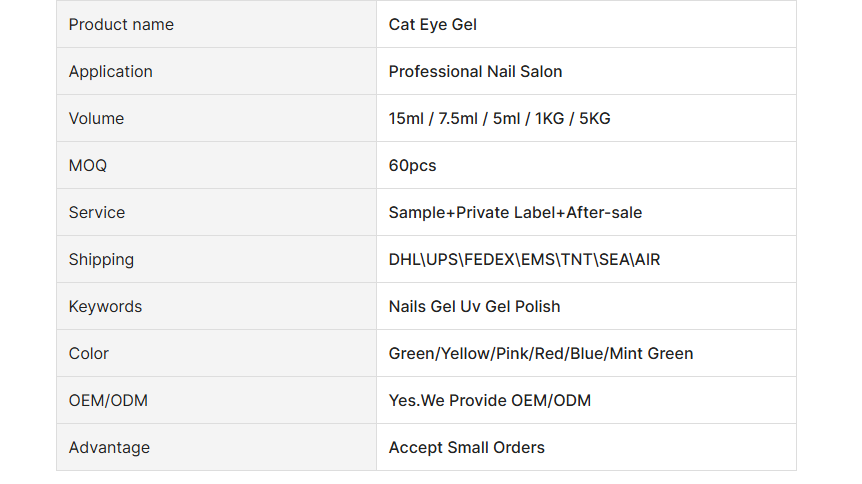The height and width of the screenshot is (484, 862).
Task: Select Accept Small Orders text
Action: (x=466, y=448)
